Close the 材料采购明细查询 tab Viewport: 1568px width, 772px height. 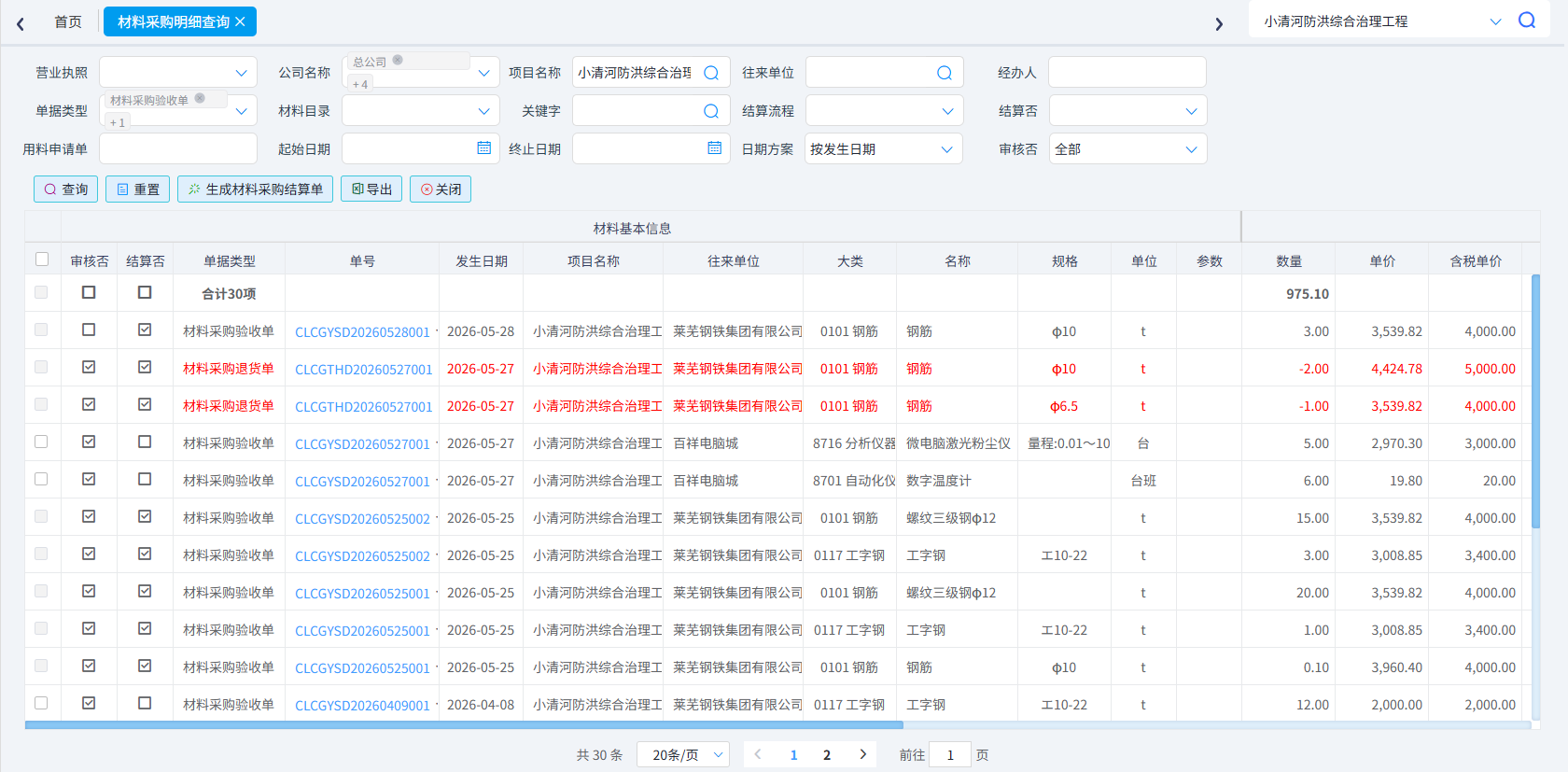point(240,21)
